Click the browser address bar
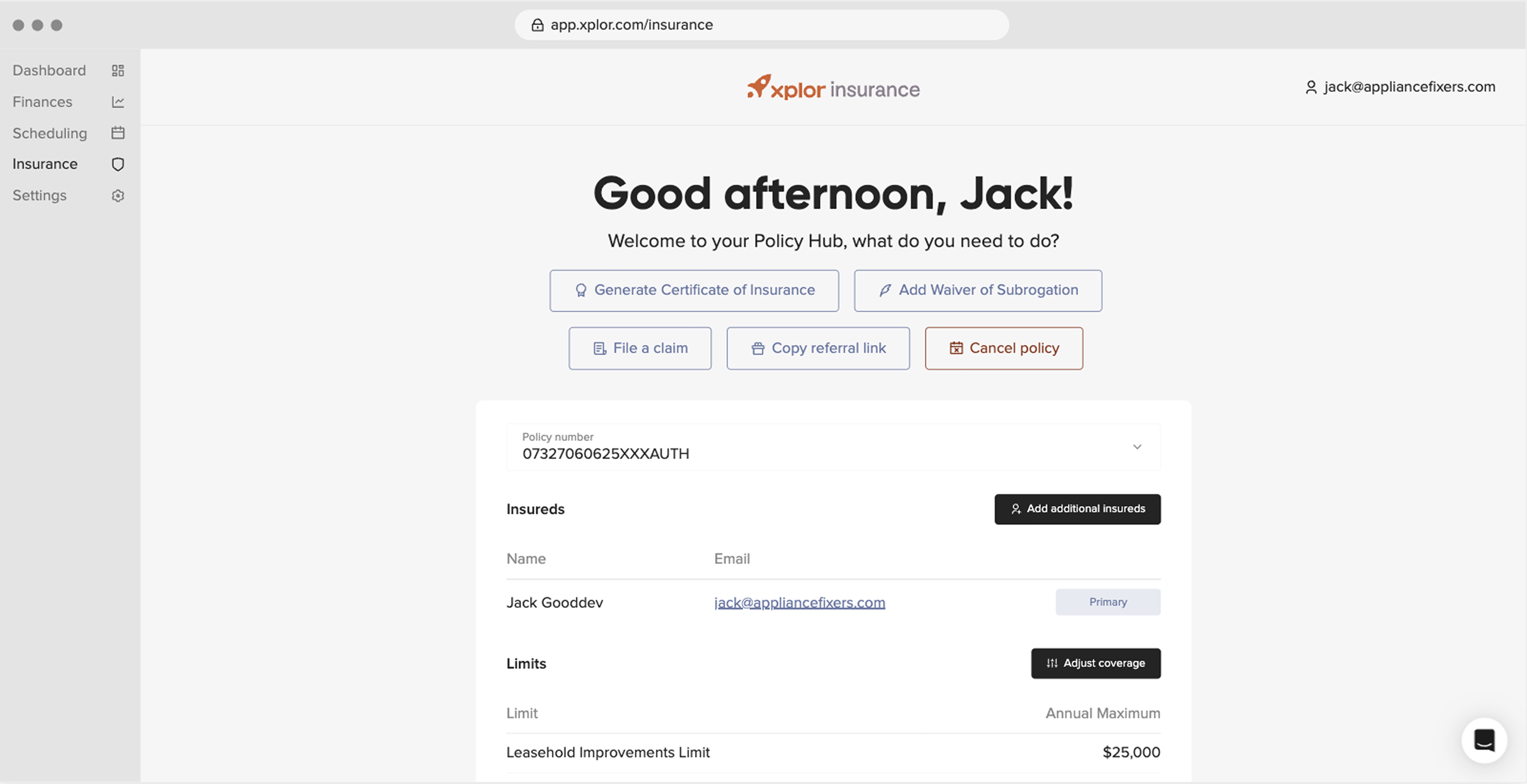 pos(761,24)
